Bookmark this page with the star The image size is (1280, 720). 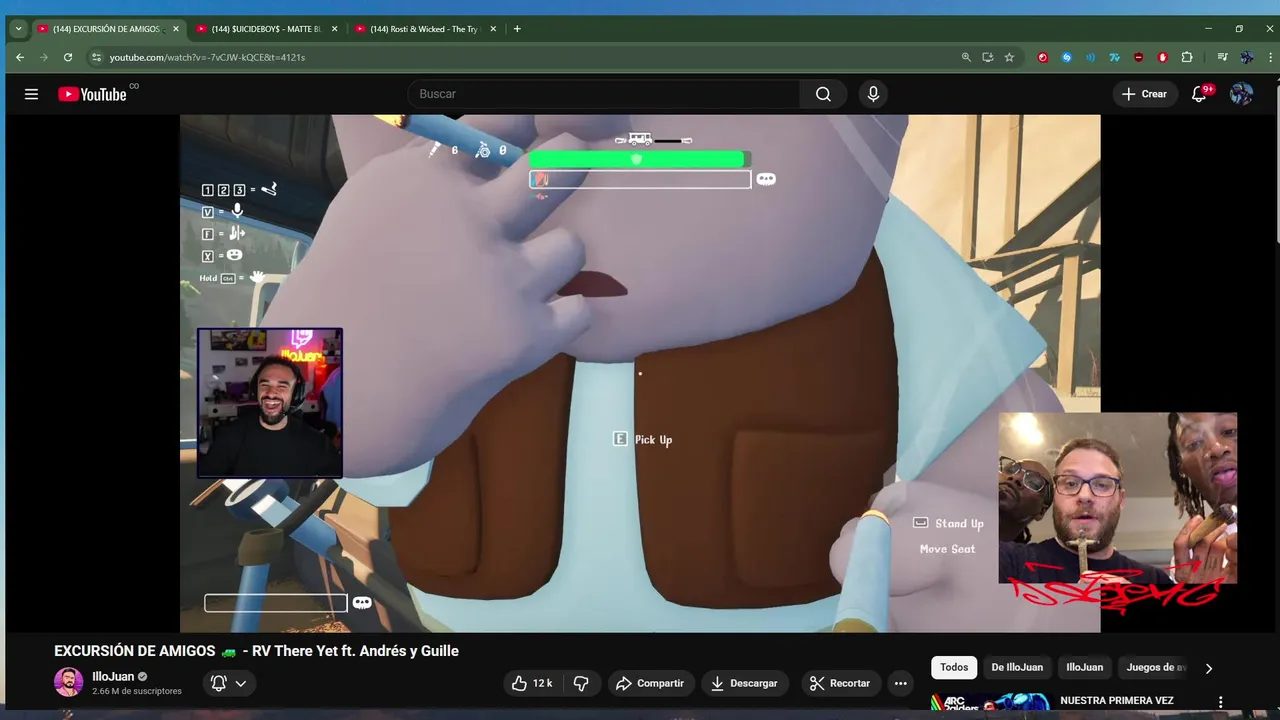1009,57
